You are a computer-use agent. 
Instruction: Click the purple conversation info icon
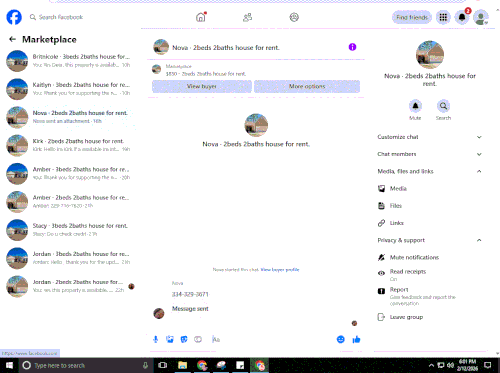click(x=352, y=47)
